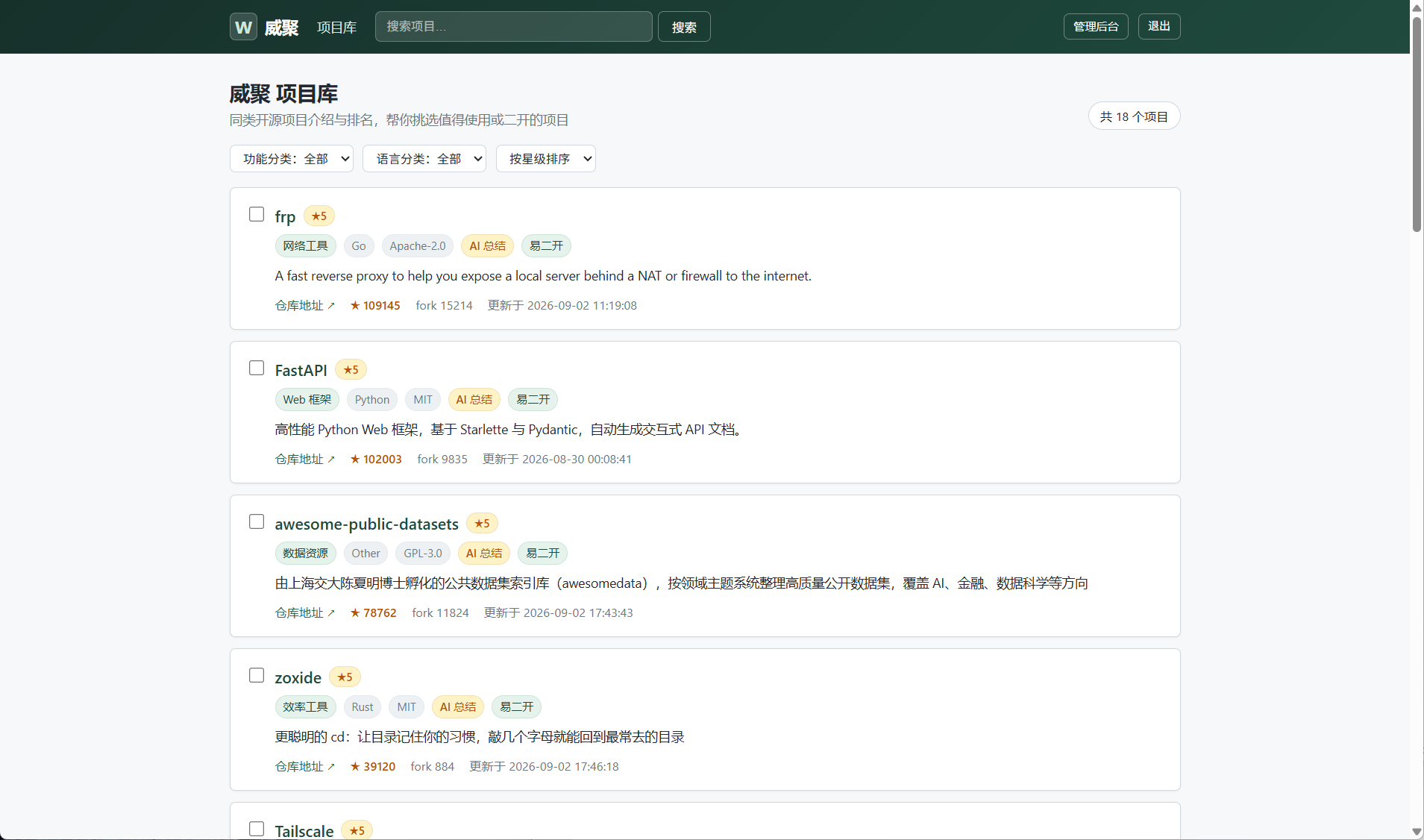Open FastAPI's 仓库地址 external link
Screen dimensions: 1424x840
pyautogui.click(x=305, y=460)
